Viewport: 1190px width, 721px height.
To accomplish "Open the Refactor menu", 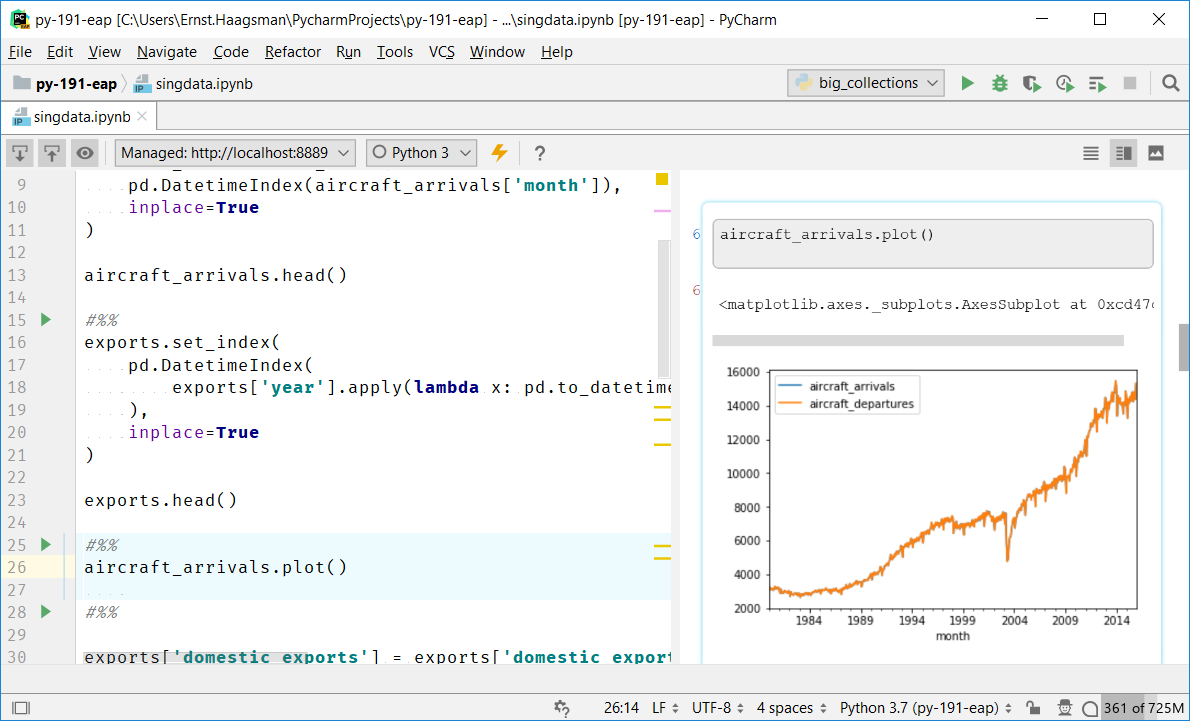I will [292, 52].
